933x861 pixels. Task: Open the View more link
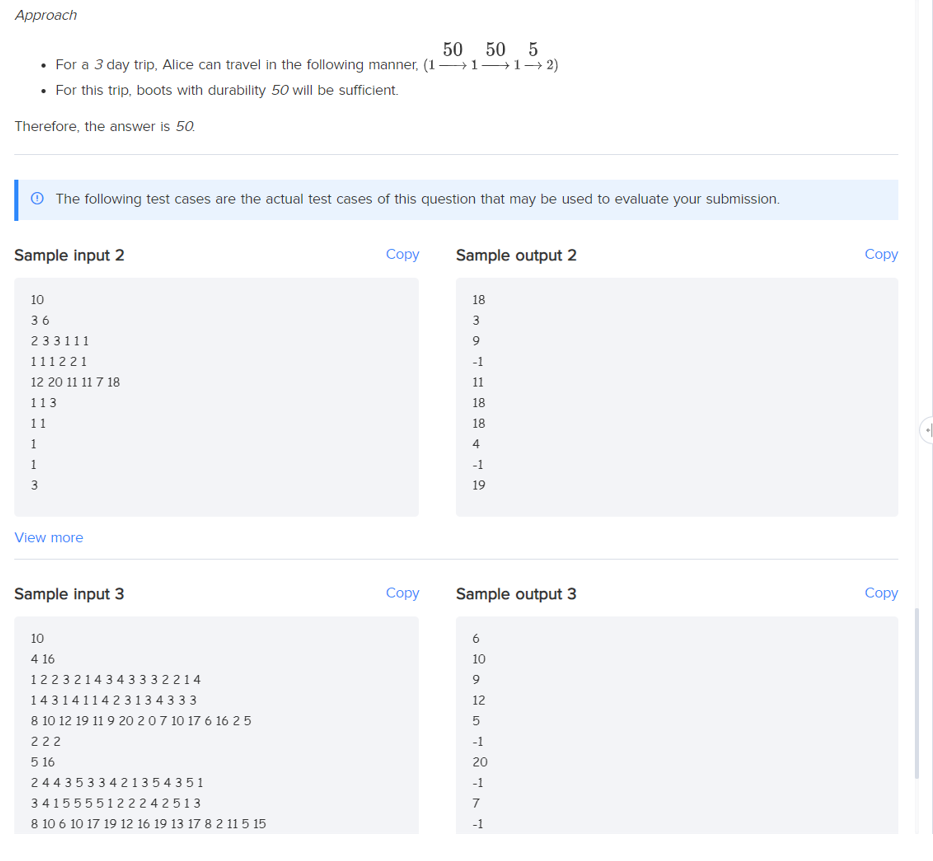[49, 537]
